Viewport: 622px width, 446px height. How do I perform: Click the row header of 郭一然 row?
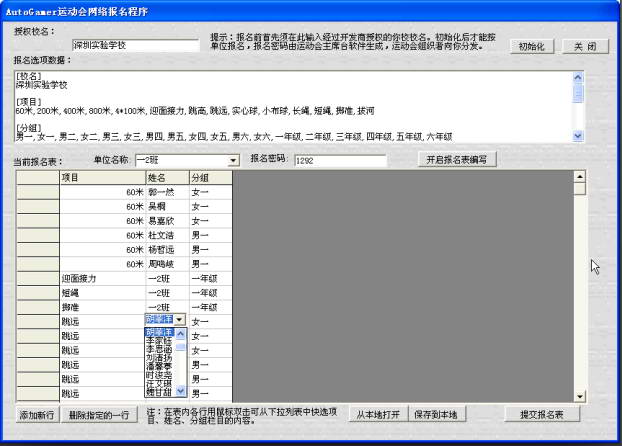point(38,192)
